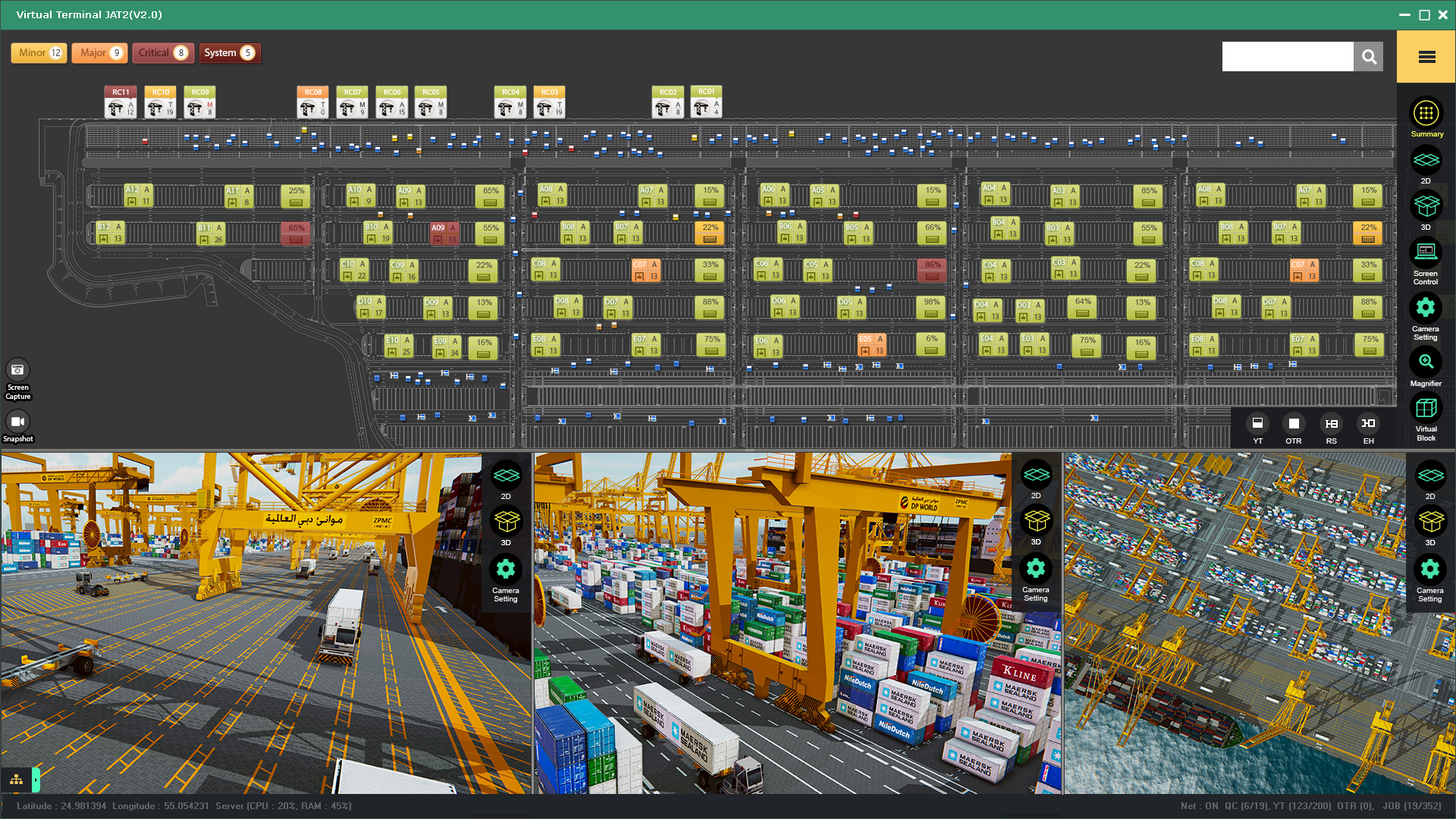1456x819 pixels.
Task: Click into the search text field
Action: 1287,57
